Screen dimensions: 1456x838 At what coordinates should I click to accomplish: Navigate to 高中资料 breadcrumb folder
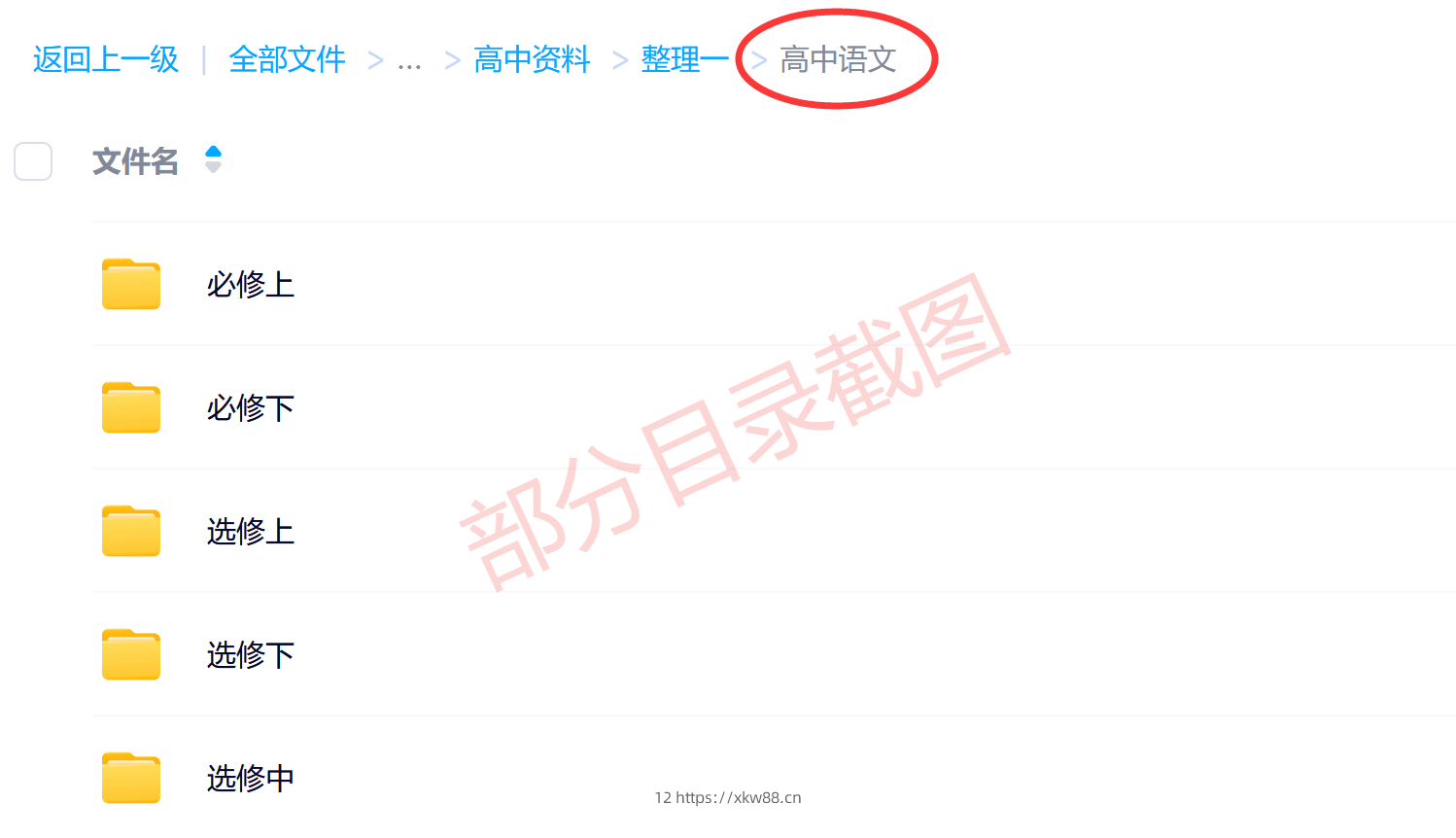(x=533, y=59)
